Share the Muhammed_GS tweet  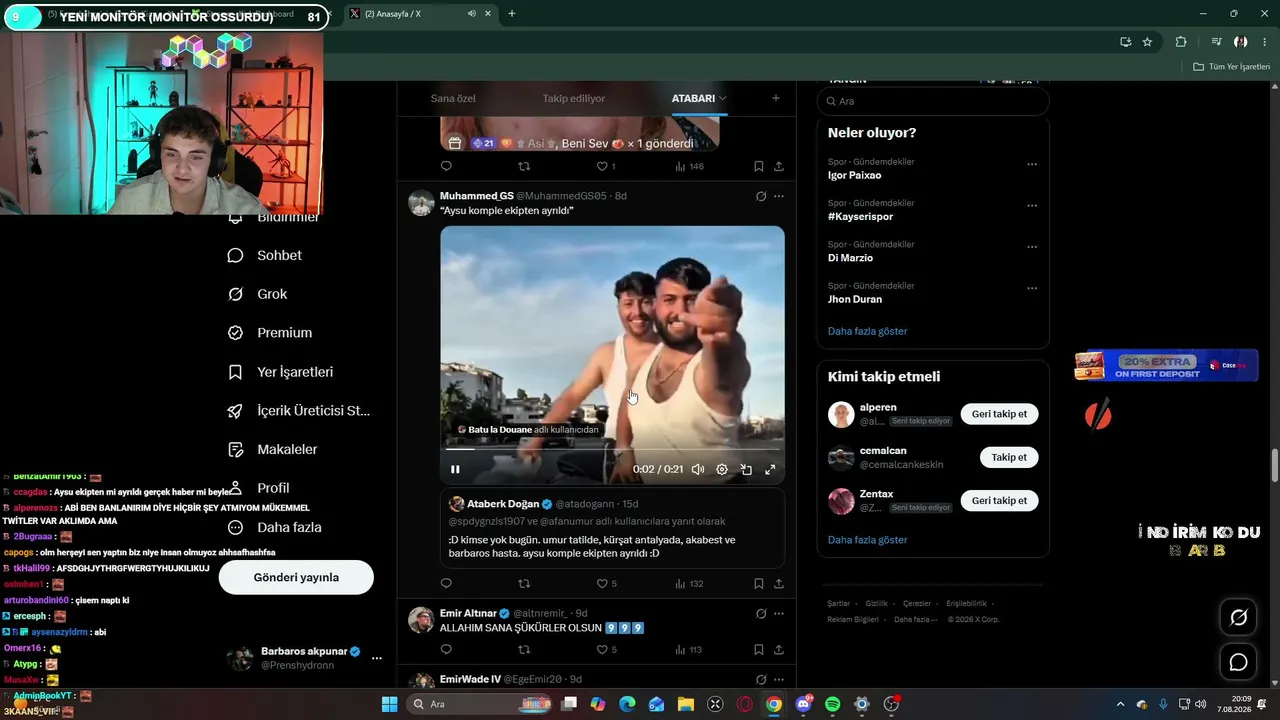pos(779,584)
